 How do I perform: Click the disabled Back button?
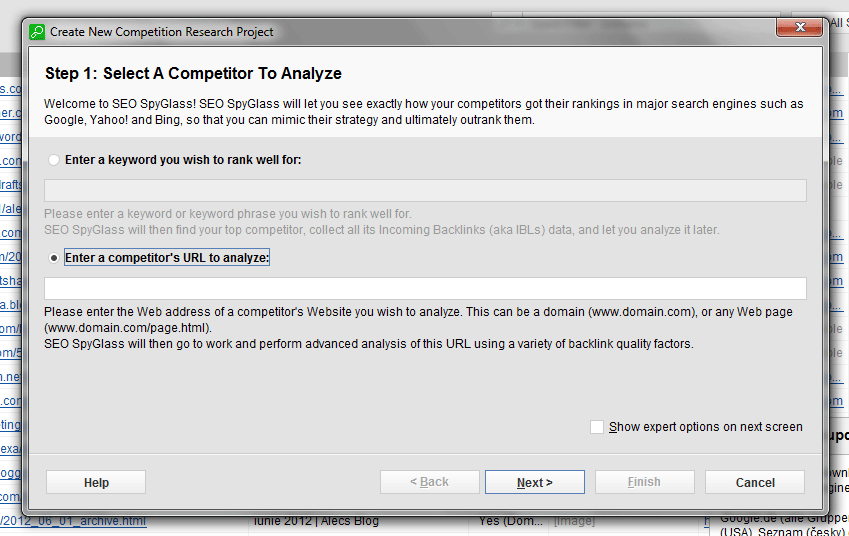pos(429,482)
